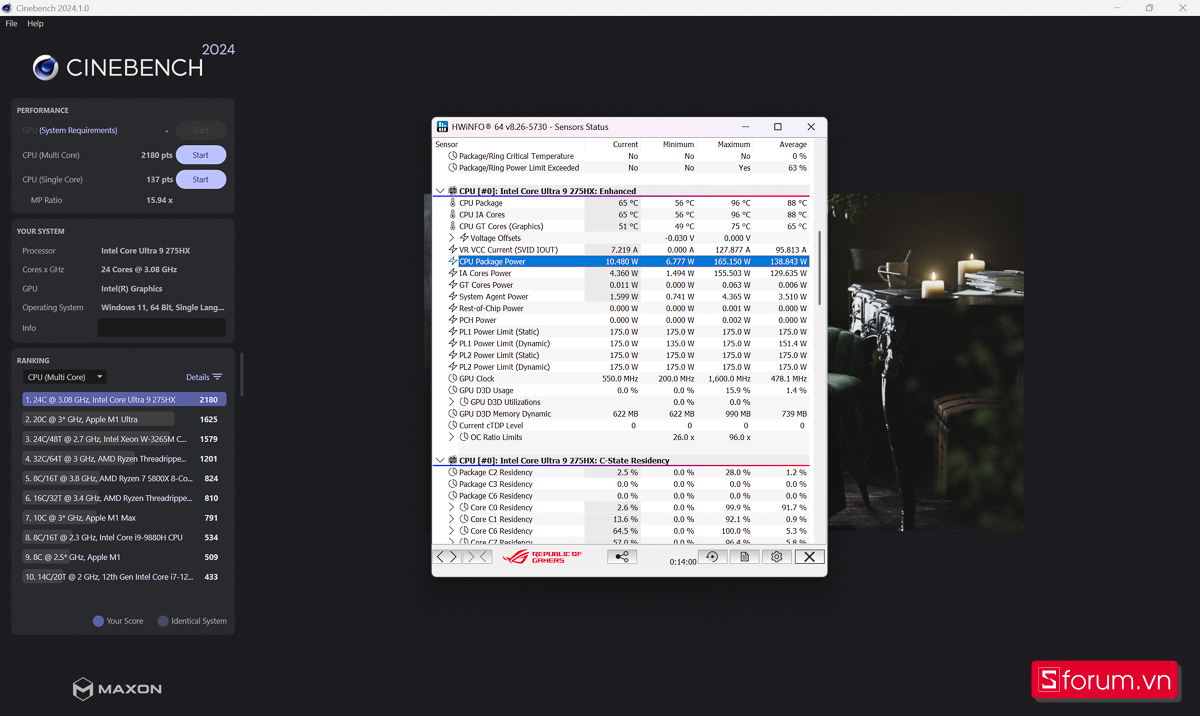Click the Package C2 Residency gauge icon
Screen dimensions: 1200x716
point(452,472)
